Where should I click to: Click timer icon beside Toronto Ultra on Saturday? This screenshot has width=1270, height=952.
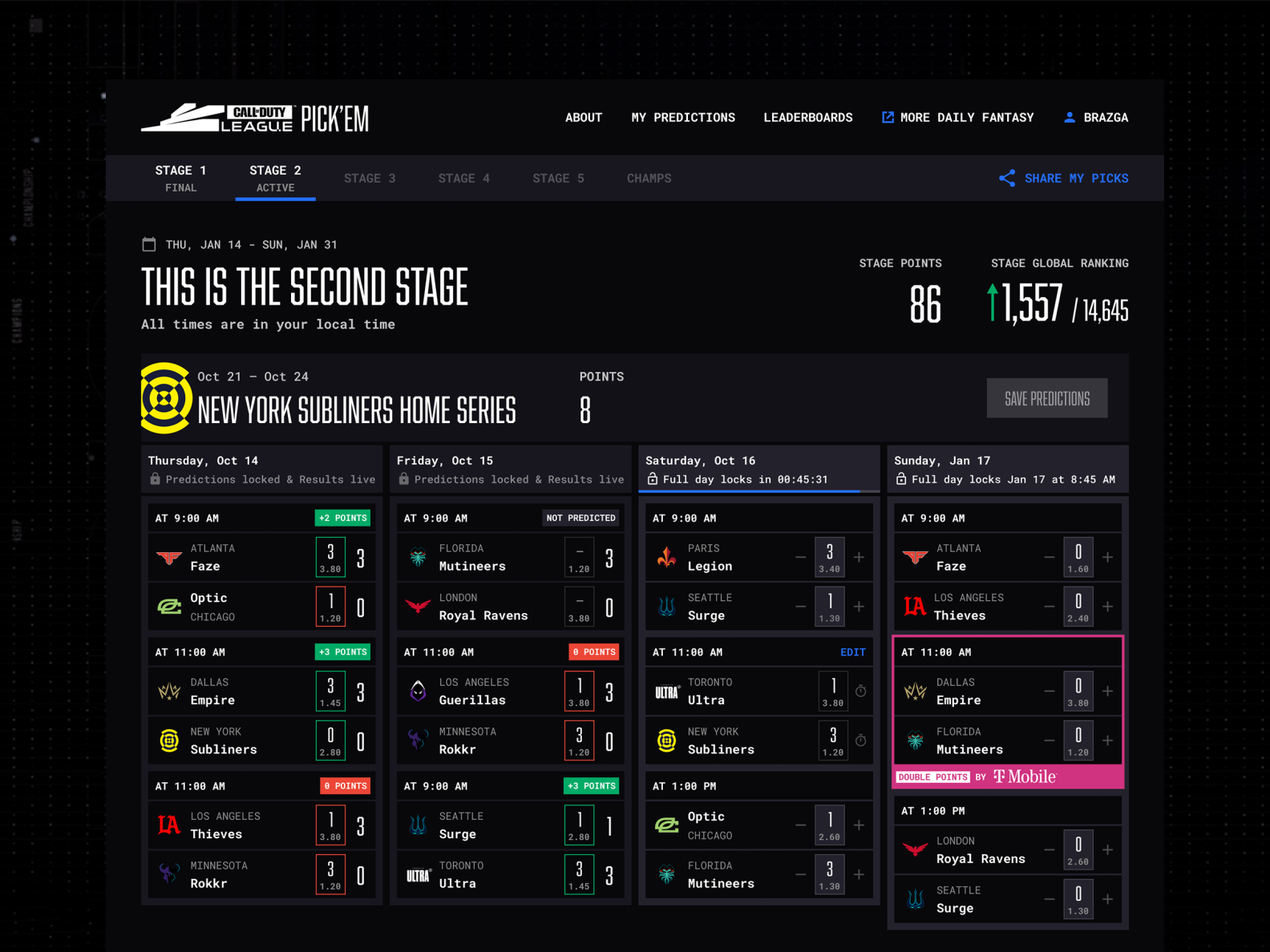(x=860, y=691)
